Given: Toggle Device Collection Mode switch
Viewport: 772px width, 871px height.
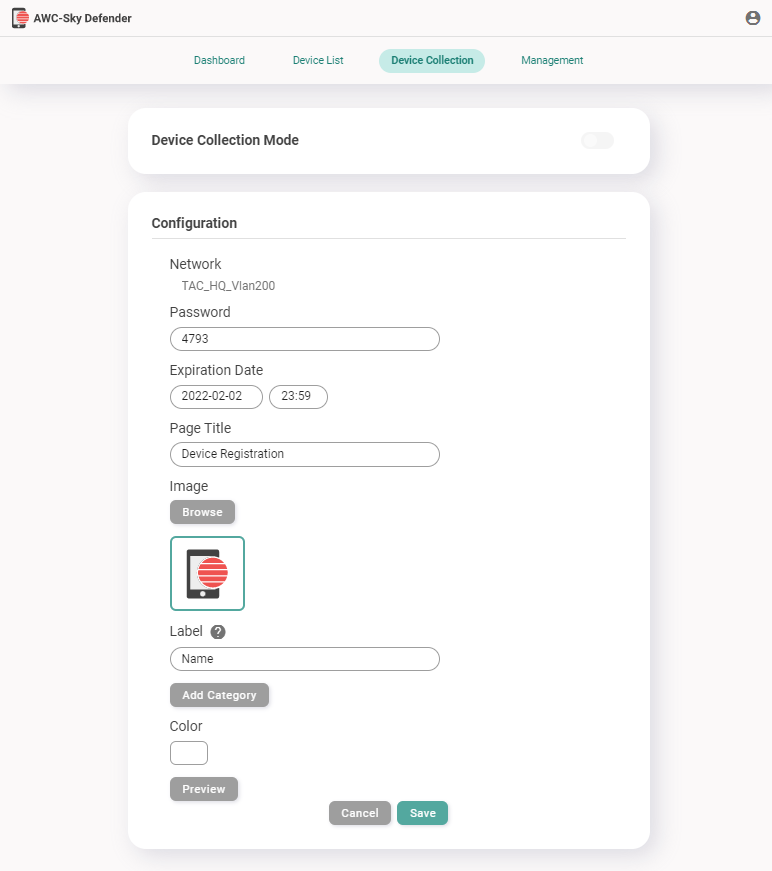Looking at the screenshot, I should pyautogui.click(x=597, y=141).
